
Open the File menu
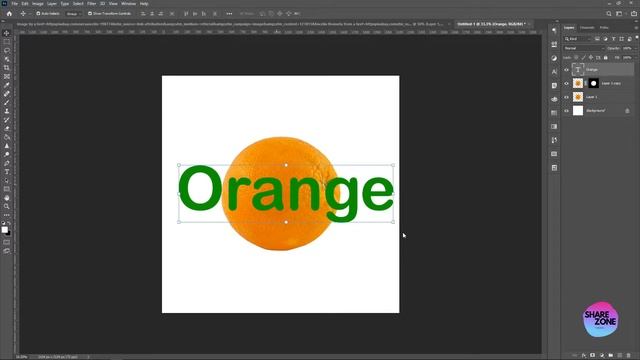pyautogui.click(x=15, y=4)
